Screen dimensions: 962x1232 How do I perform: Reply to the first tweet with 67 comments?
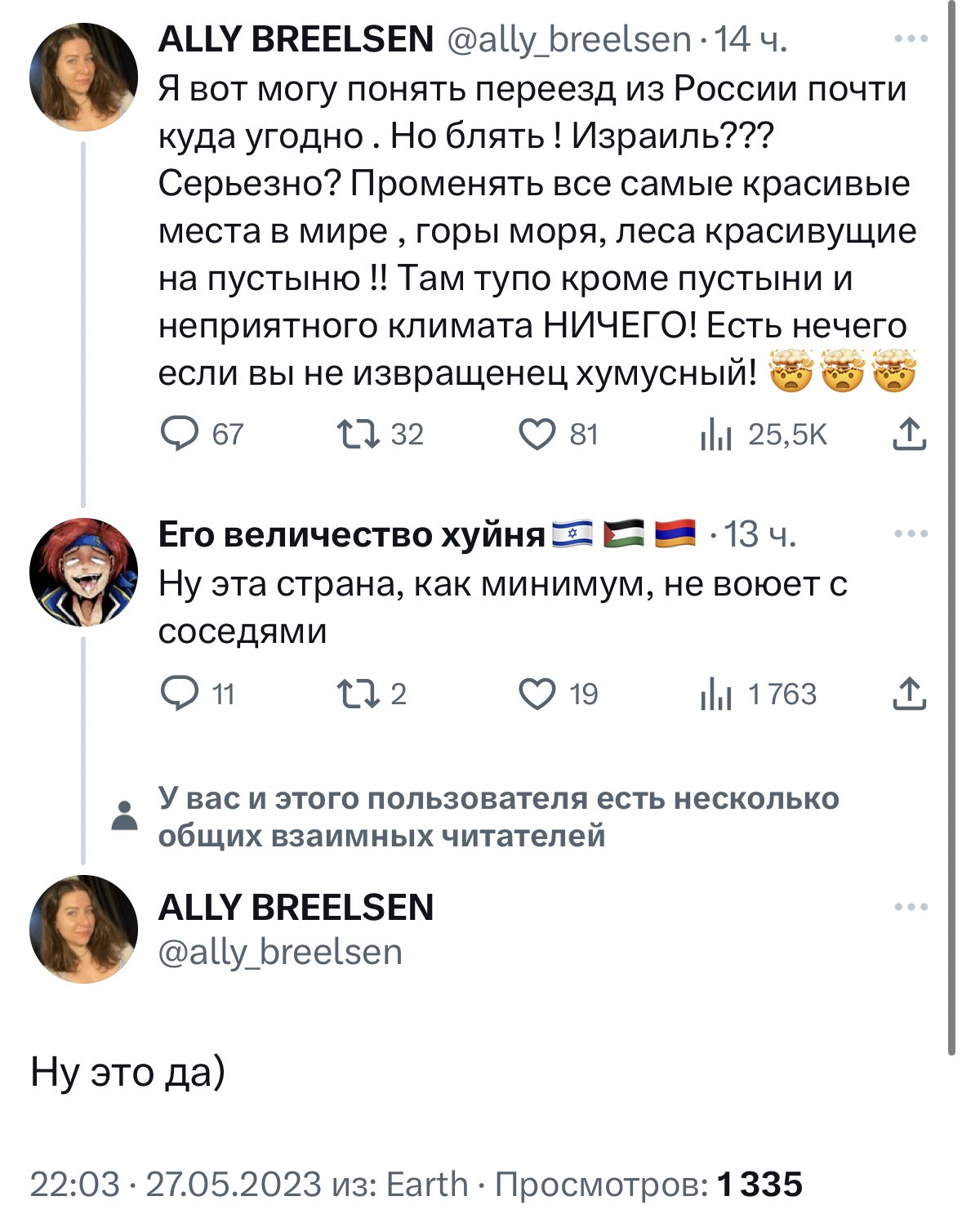[x=180, y=434]
